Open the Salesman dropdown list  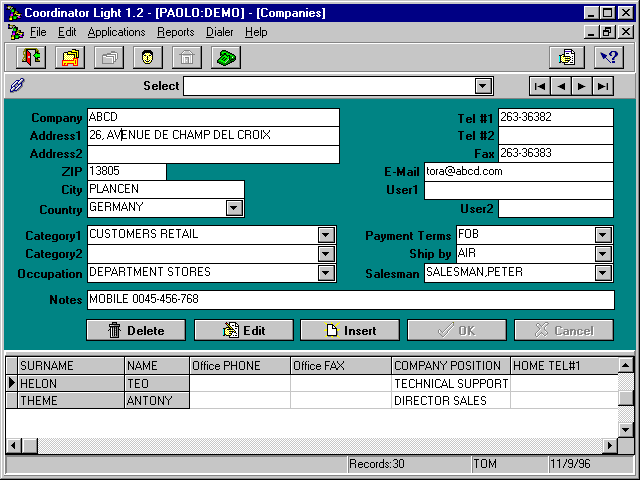(603, 273)
